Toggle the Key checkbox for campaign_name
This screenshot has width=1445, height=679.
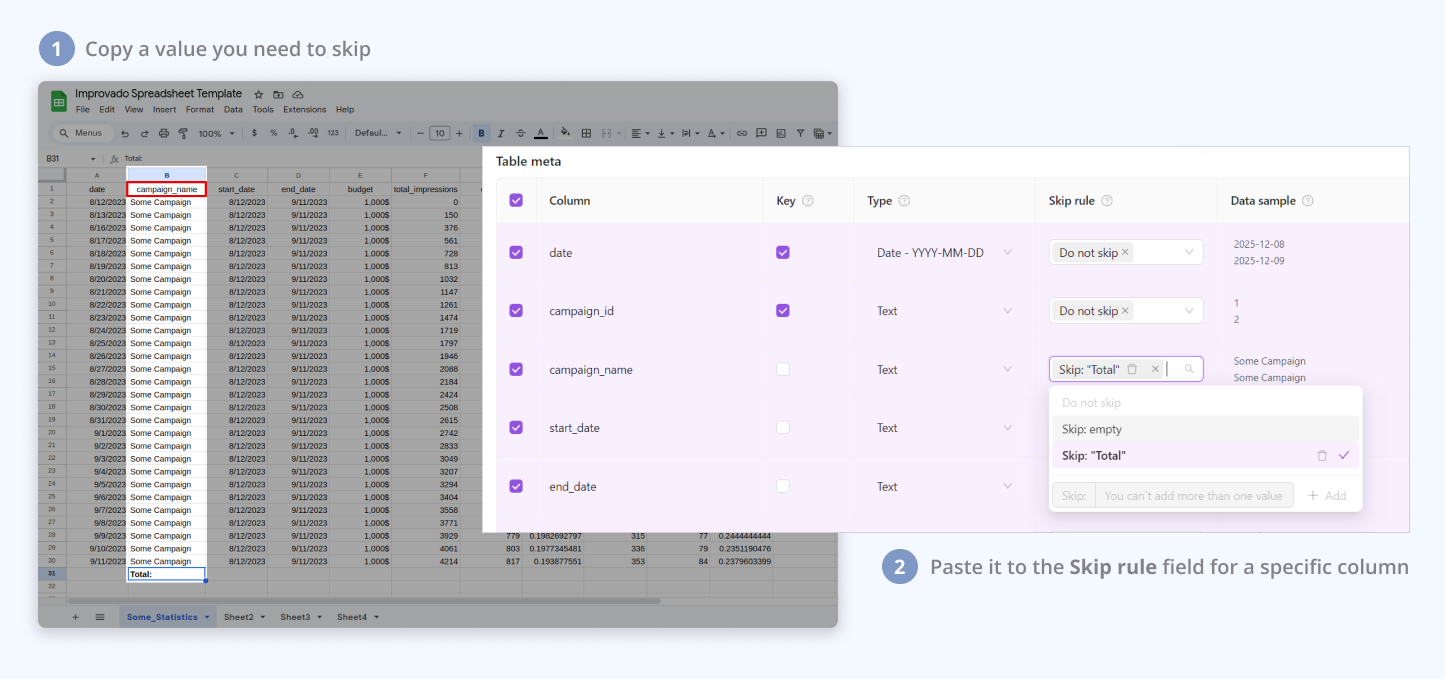pos(783,369)
